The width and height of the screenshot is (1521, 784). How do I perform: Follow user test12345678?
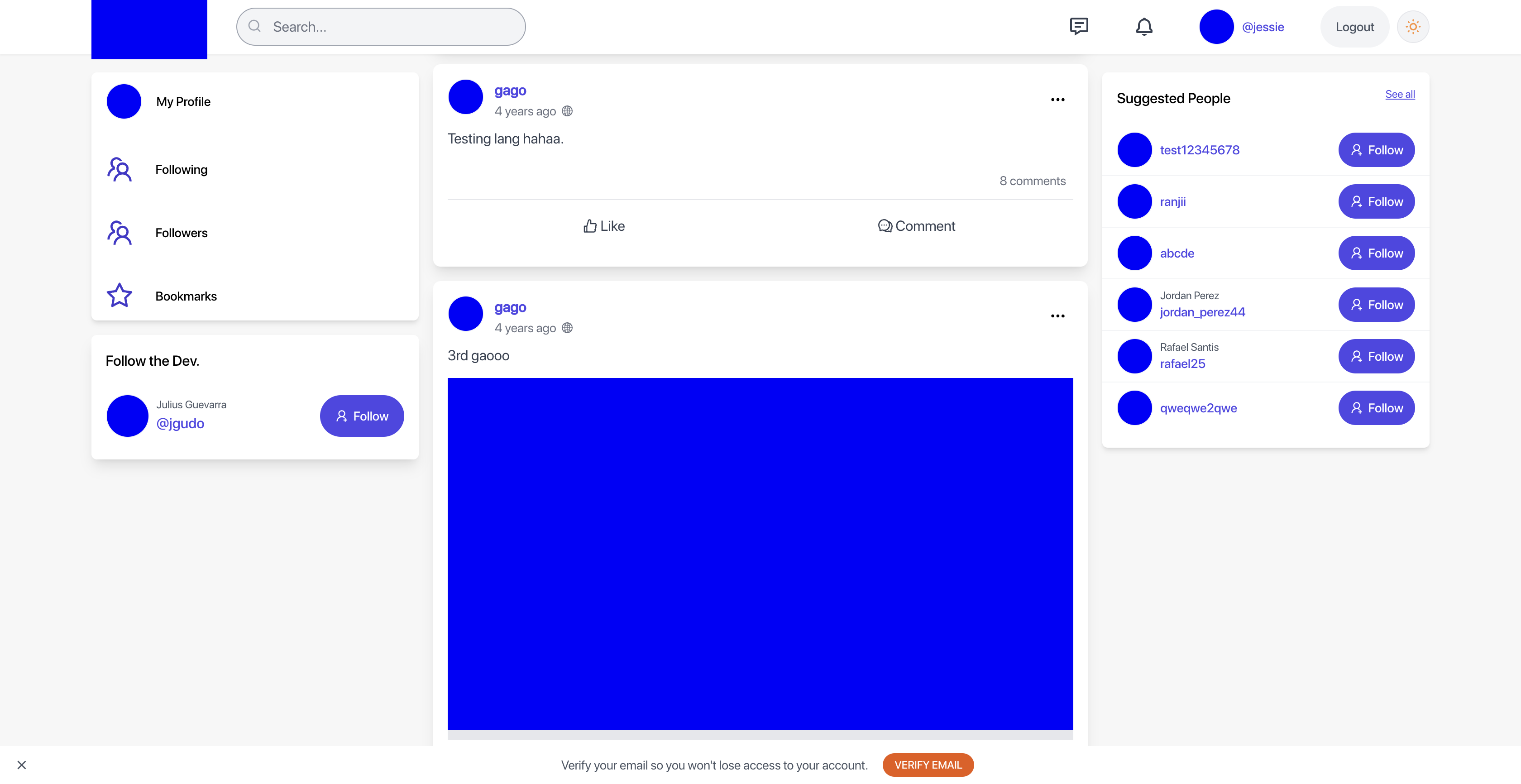point(1376,150)
